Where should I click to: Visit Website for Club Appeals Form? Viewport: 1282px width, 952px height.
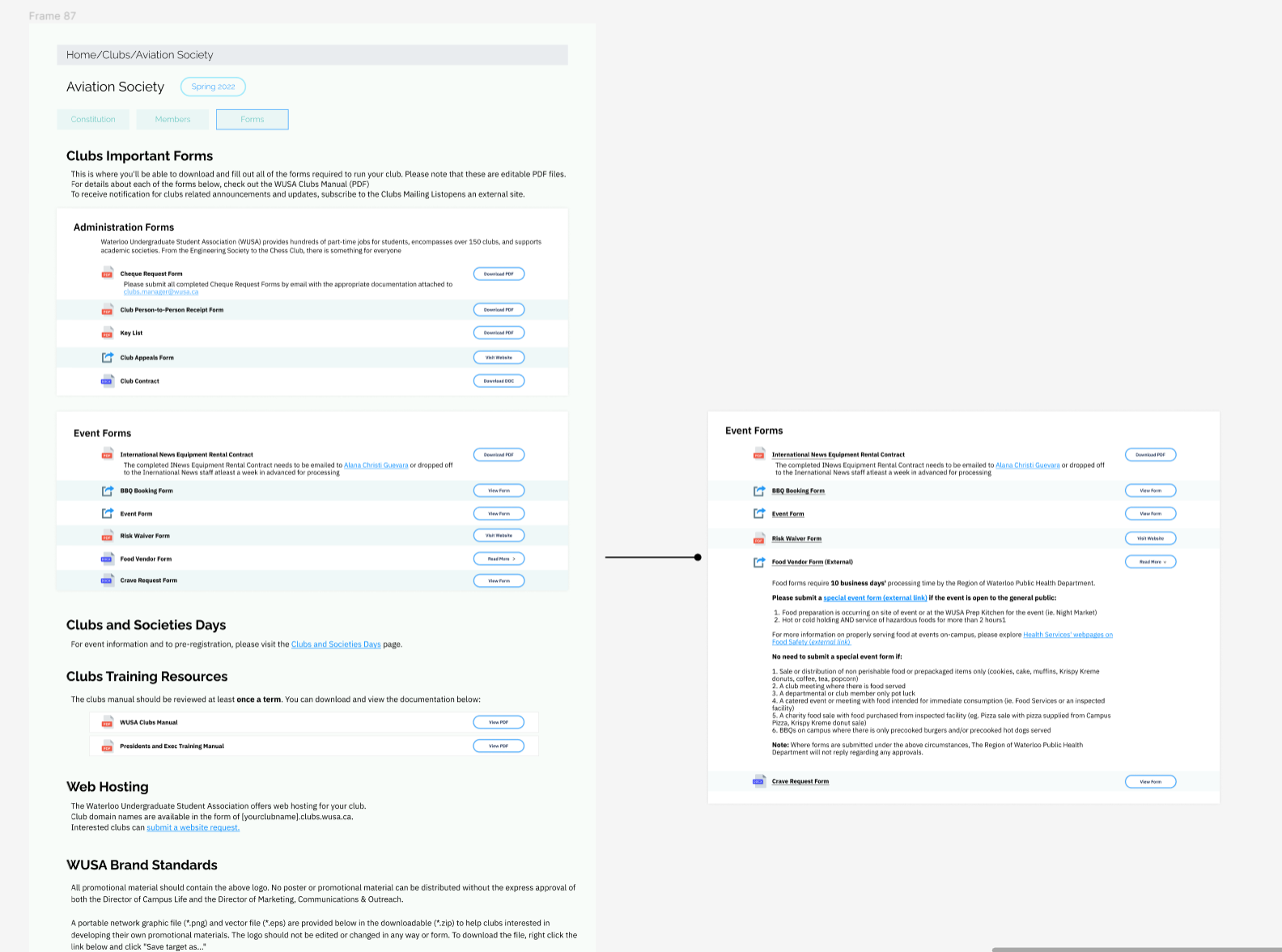[499, 357]
